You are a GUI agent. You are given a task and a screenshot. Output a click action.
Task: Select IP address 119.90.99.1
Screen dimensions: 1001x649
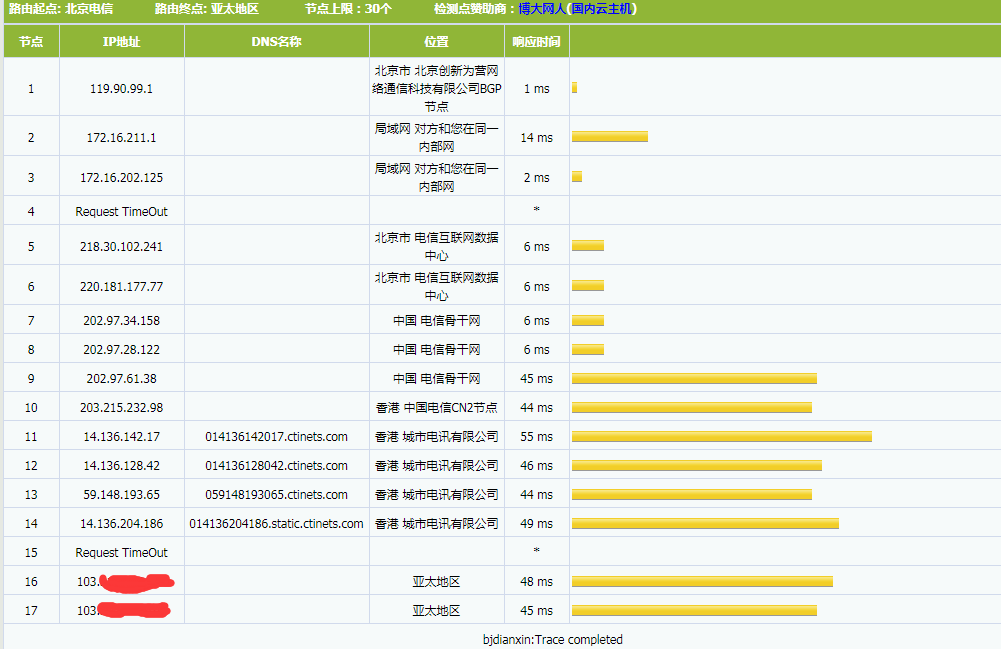(121, 88)
